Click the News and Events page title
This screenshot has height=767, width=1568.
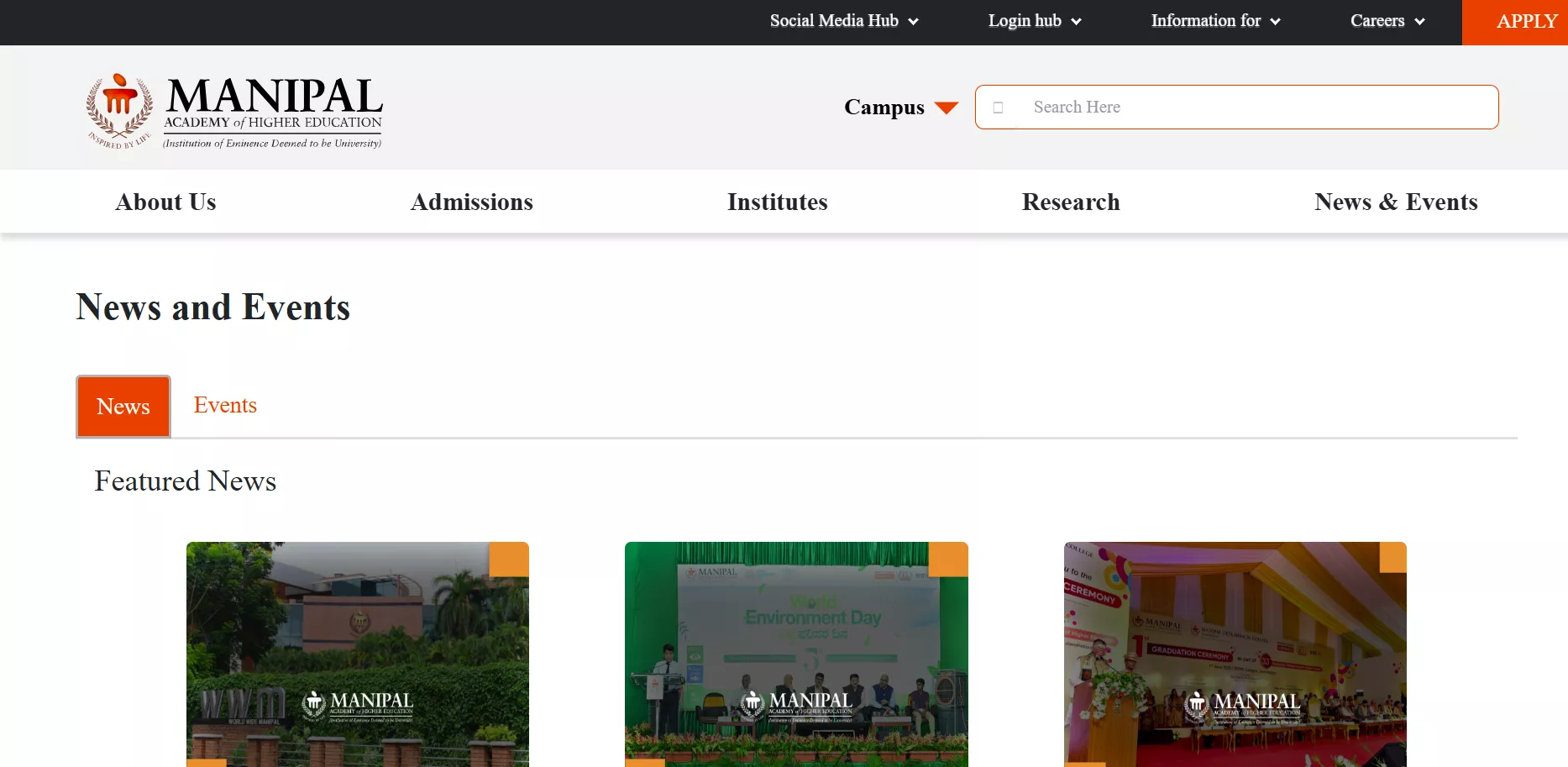(213, 307)
